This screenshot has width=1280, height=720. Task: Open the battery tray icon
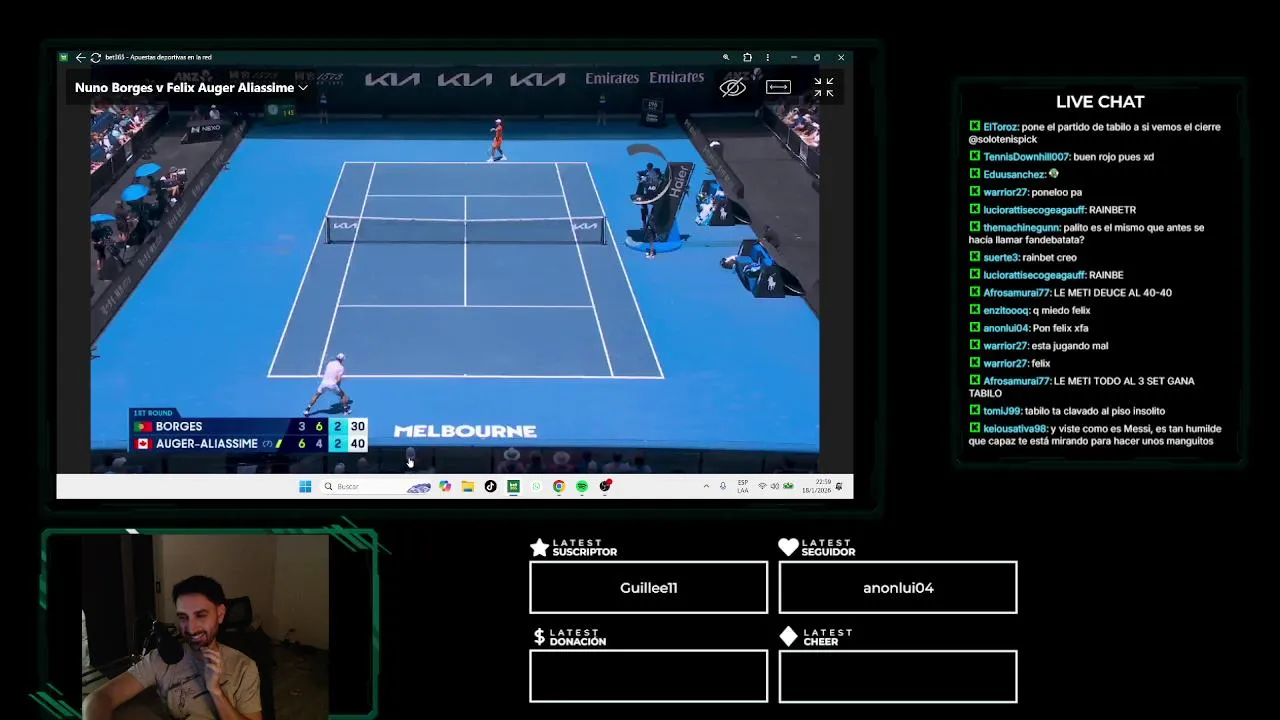pos(788,486)
